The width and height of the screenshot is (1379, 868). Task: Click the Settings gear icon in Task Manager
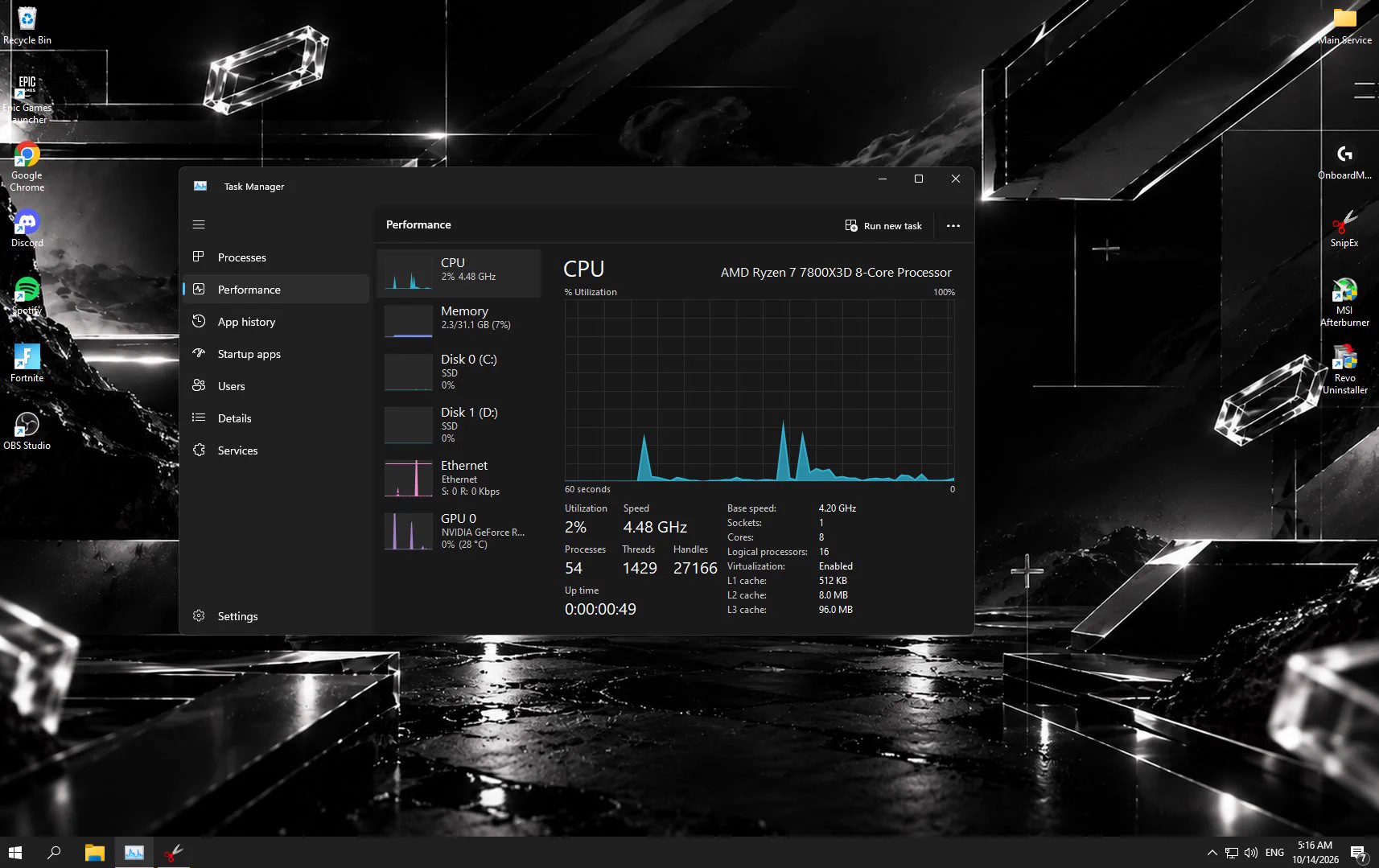tap(199, 615)
